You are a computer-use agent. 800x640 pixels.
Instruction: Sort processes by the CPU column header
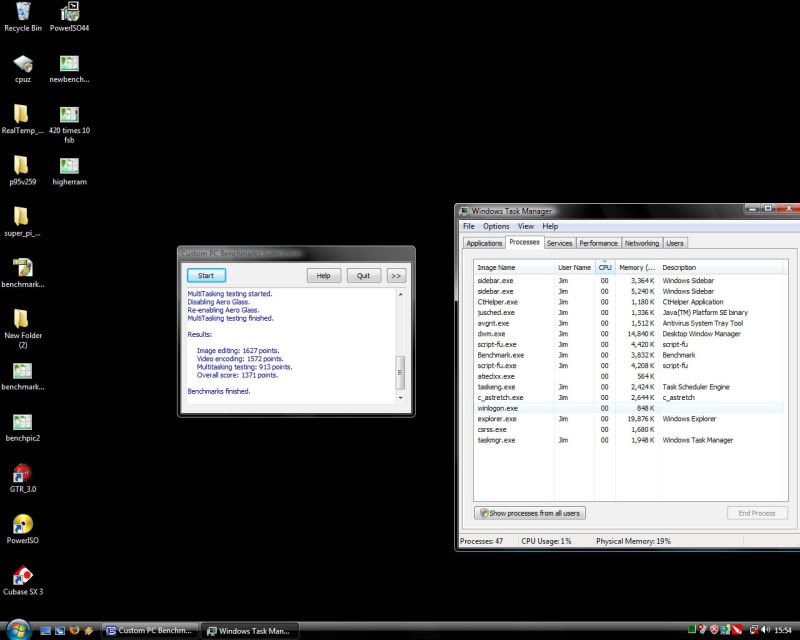pyautogui.click(x=604, y=268)
